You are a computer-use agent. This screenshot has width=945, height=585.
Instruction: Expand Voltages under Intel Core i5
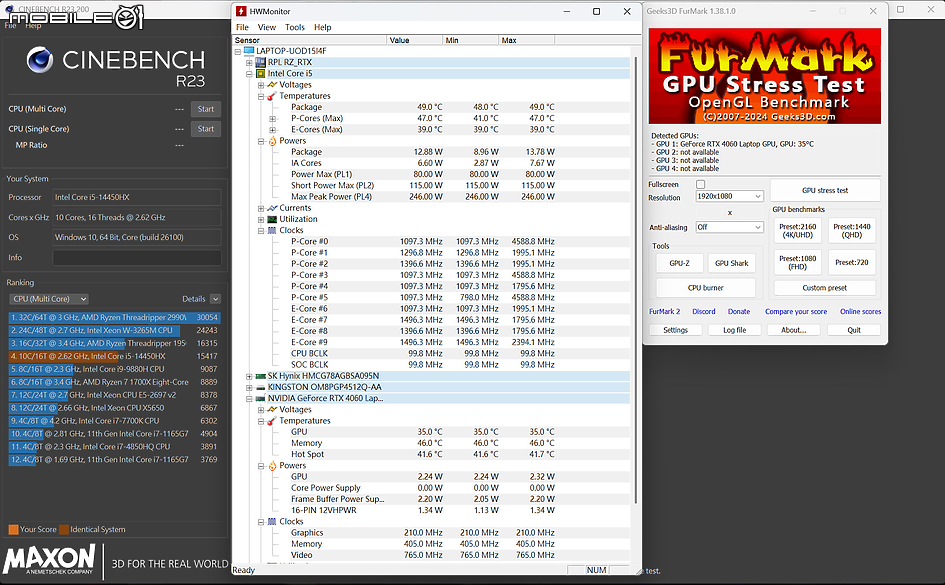coord(260,85)
